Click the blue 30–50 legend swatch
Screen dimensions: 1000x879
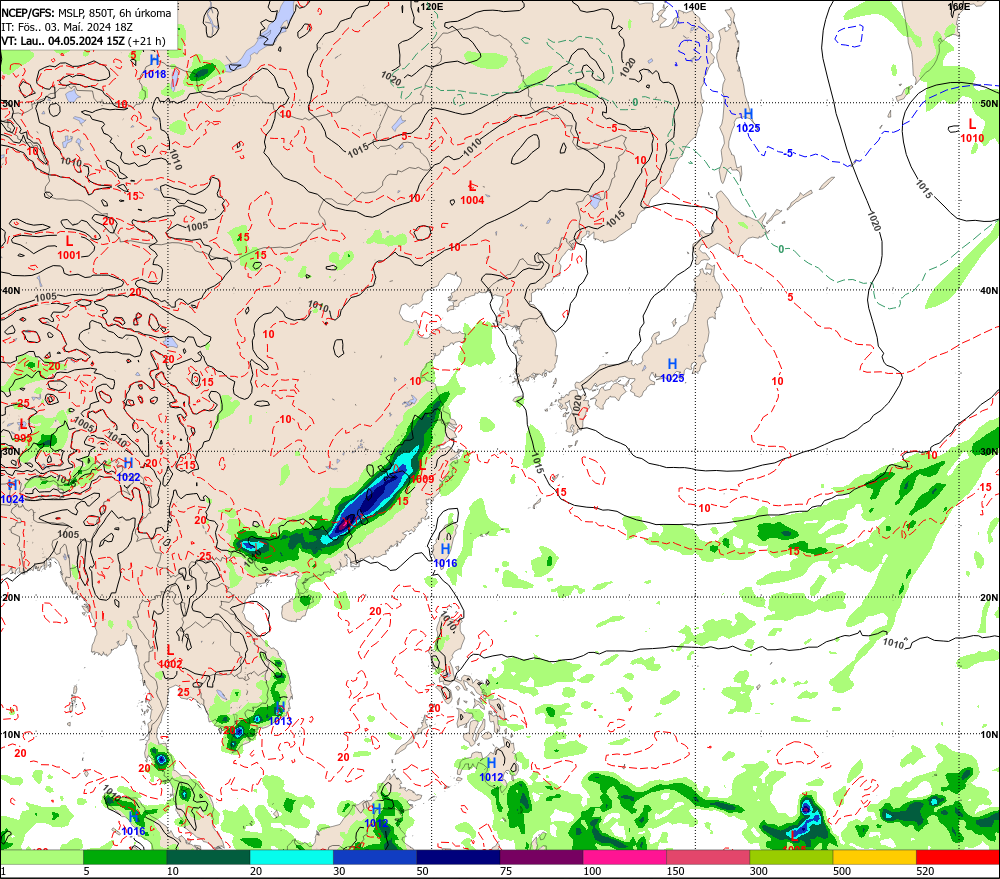pos(375,857)
